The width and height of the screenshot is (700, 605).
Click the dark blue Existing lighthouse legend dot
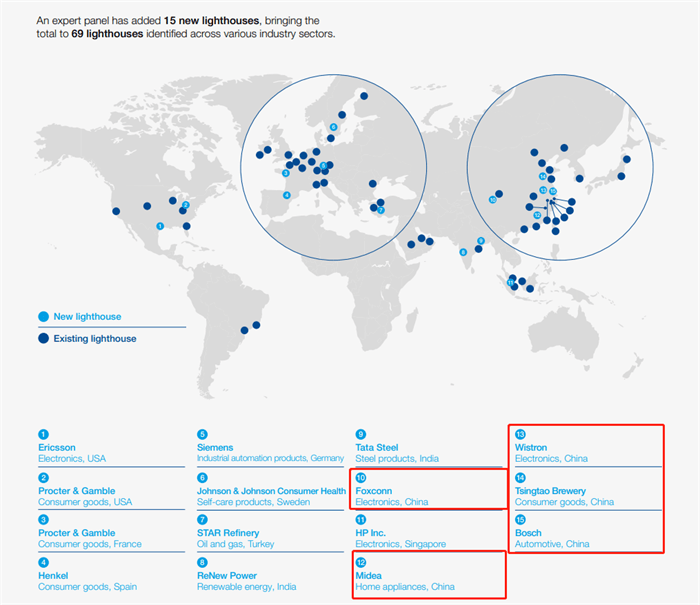[43, 338]
